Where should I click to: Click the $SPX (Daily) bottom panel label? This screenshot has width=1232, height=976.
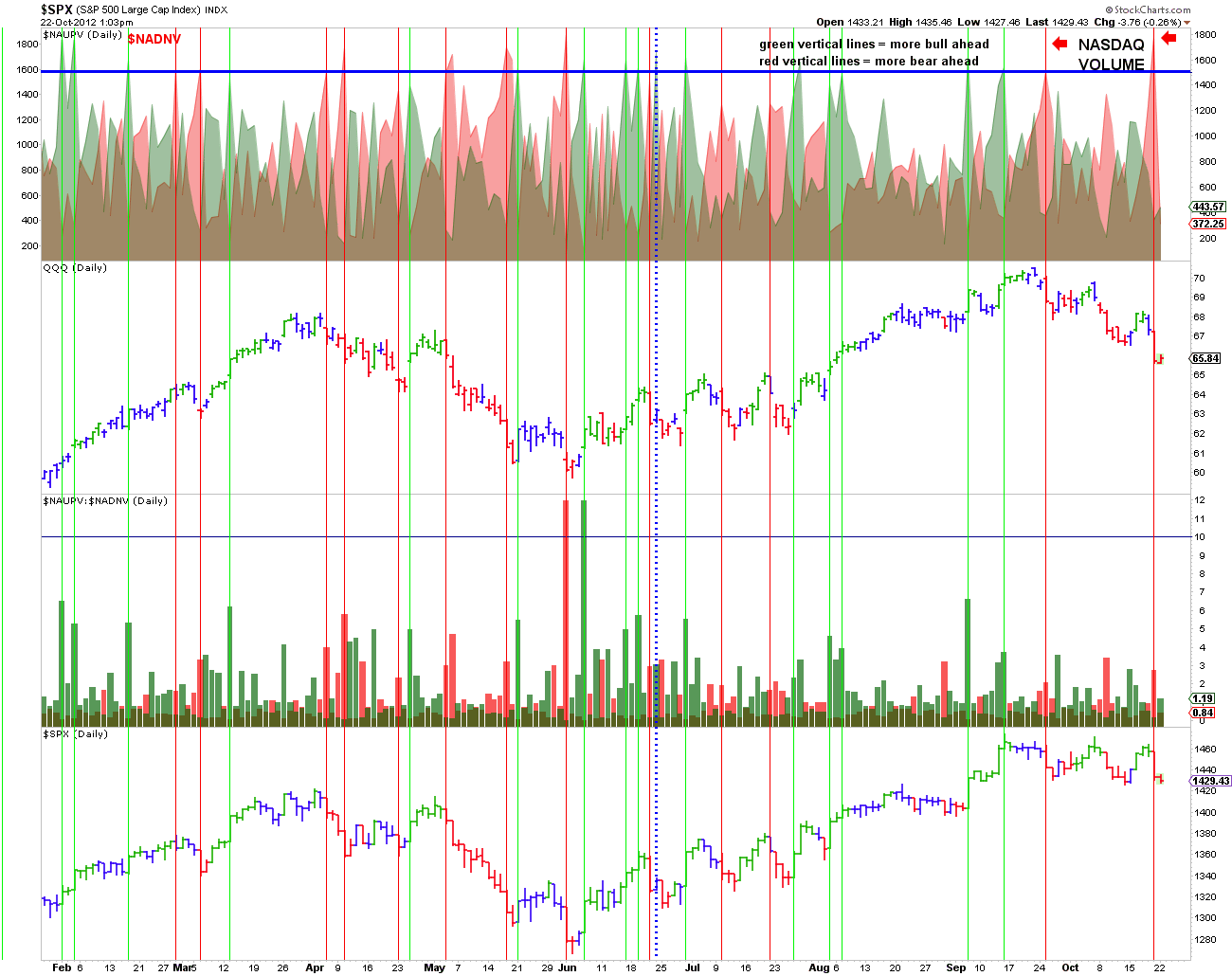(75, 734)
